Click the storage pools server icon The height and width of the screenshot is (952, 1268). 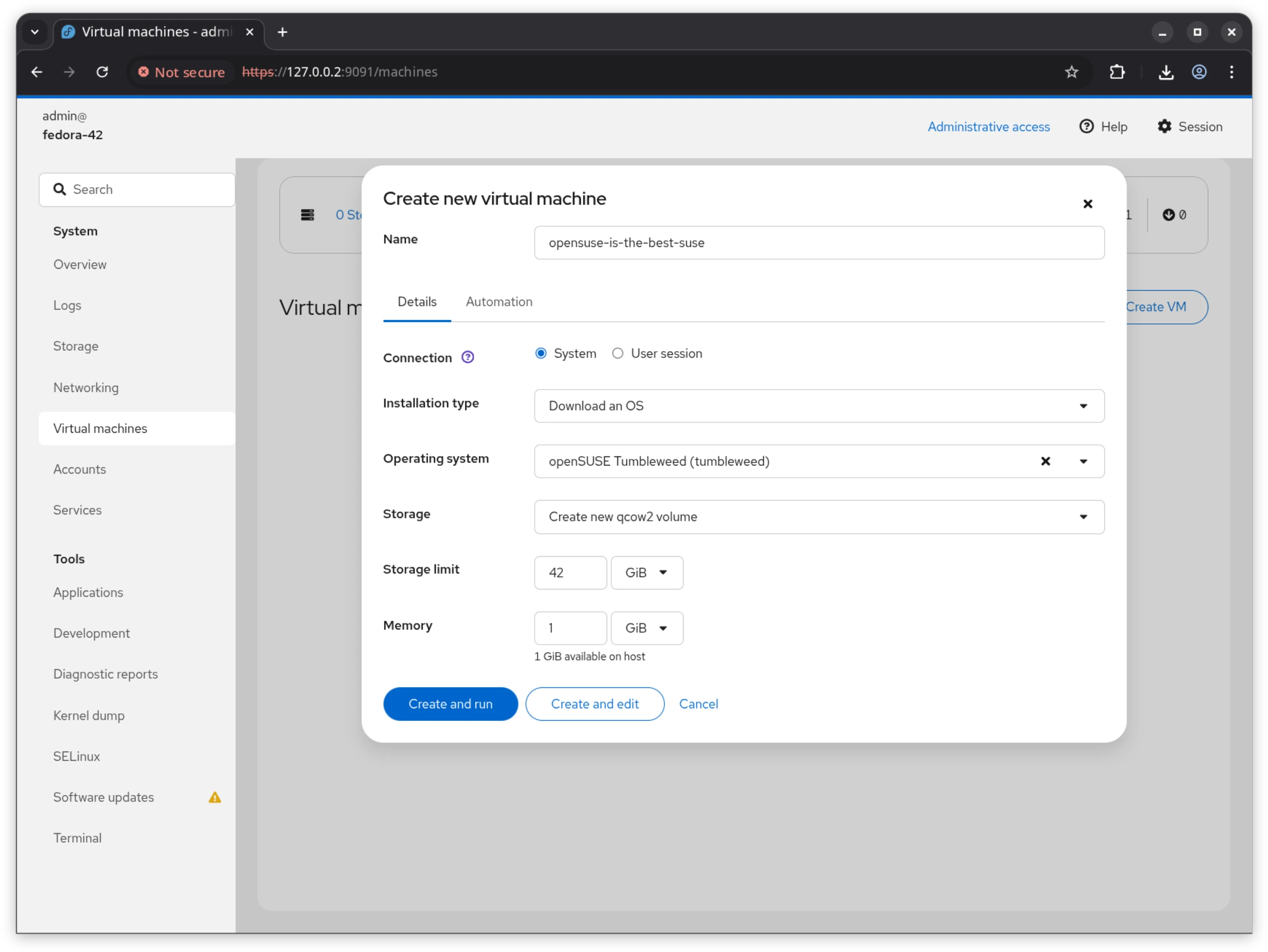(308, 215)
